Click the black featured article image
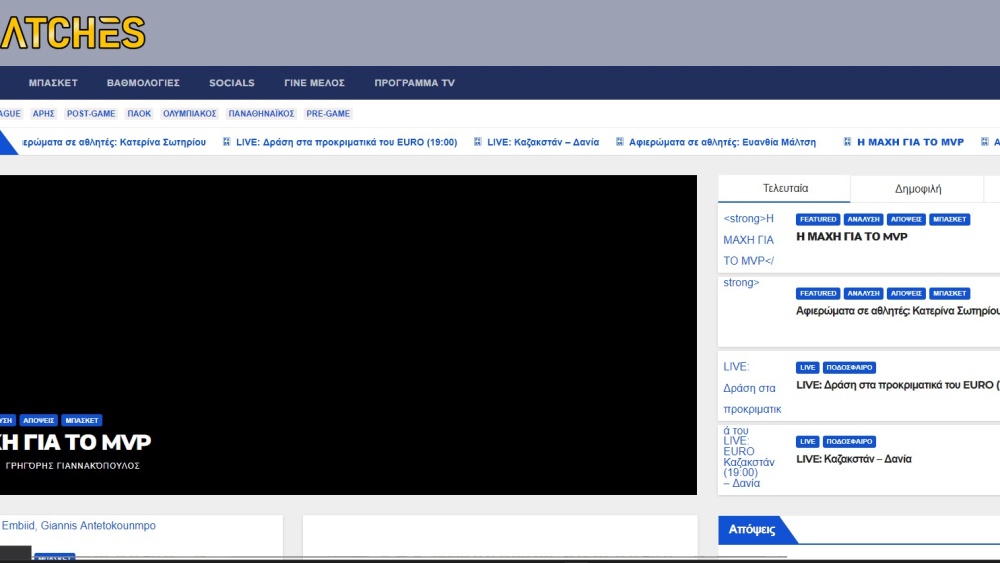The width and height of the screenshot is (1000, 563). coord(348,300)
